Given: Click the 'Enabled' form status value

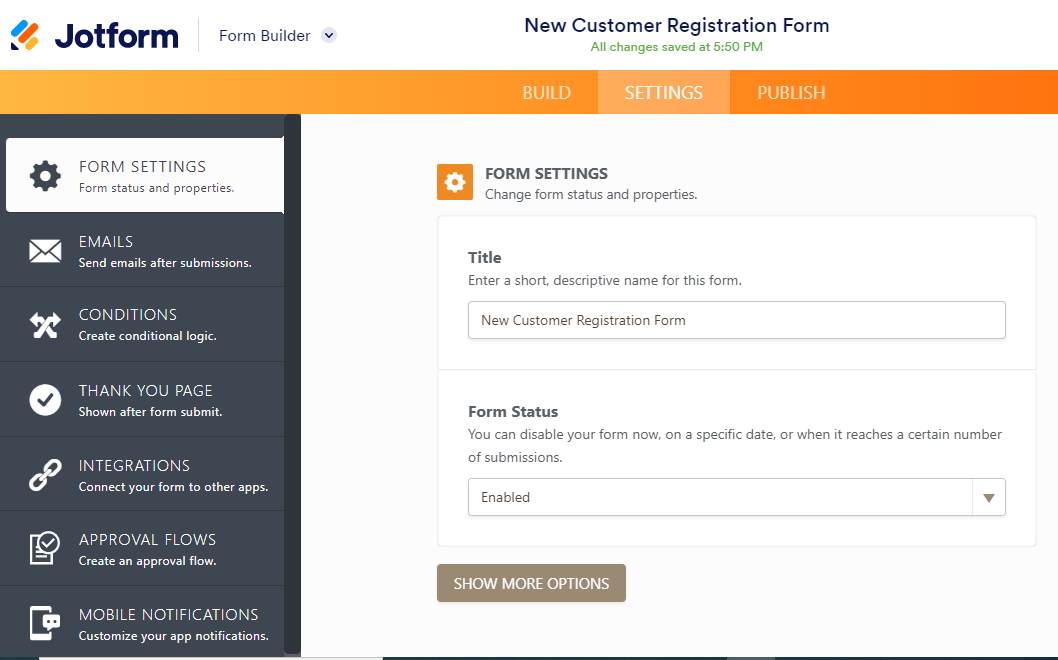Looking at the screenshot, I should click(505, 497).
